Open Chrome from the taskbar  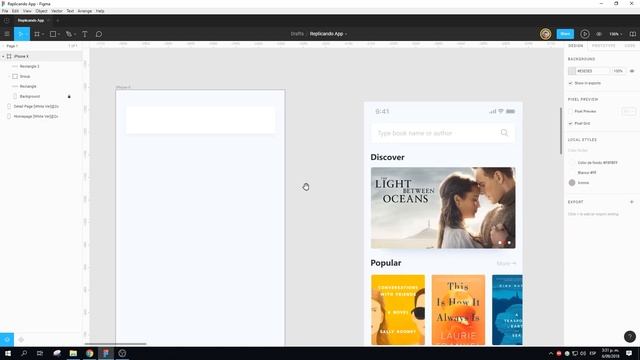point(89,353)
